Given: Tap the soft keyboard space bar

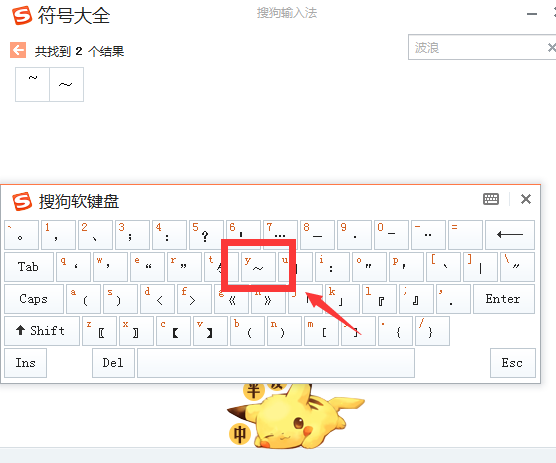Looking at the screenshot, I should pyautogui.click(x=276, y=363).
